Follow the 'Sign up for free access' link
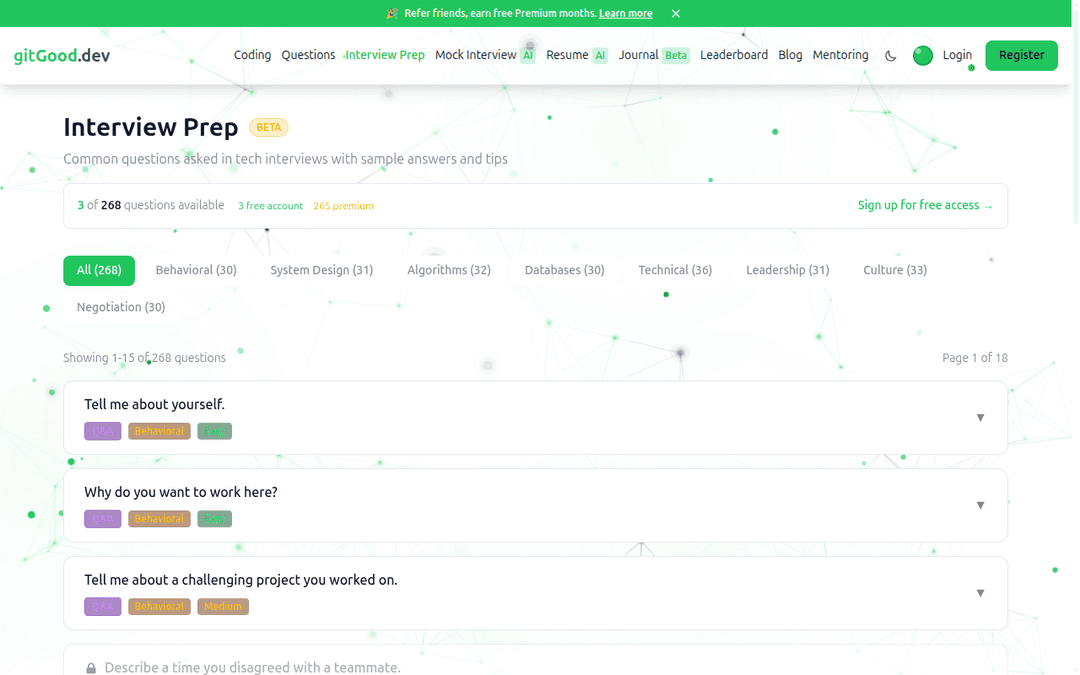Viewport: 1080px width, 675px height. 925,205
